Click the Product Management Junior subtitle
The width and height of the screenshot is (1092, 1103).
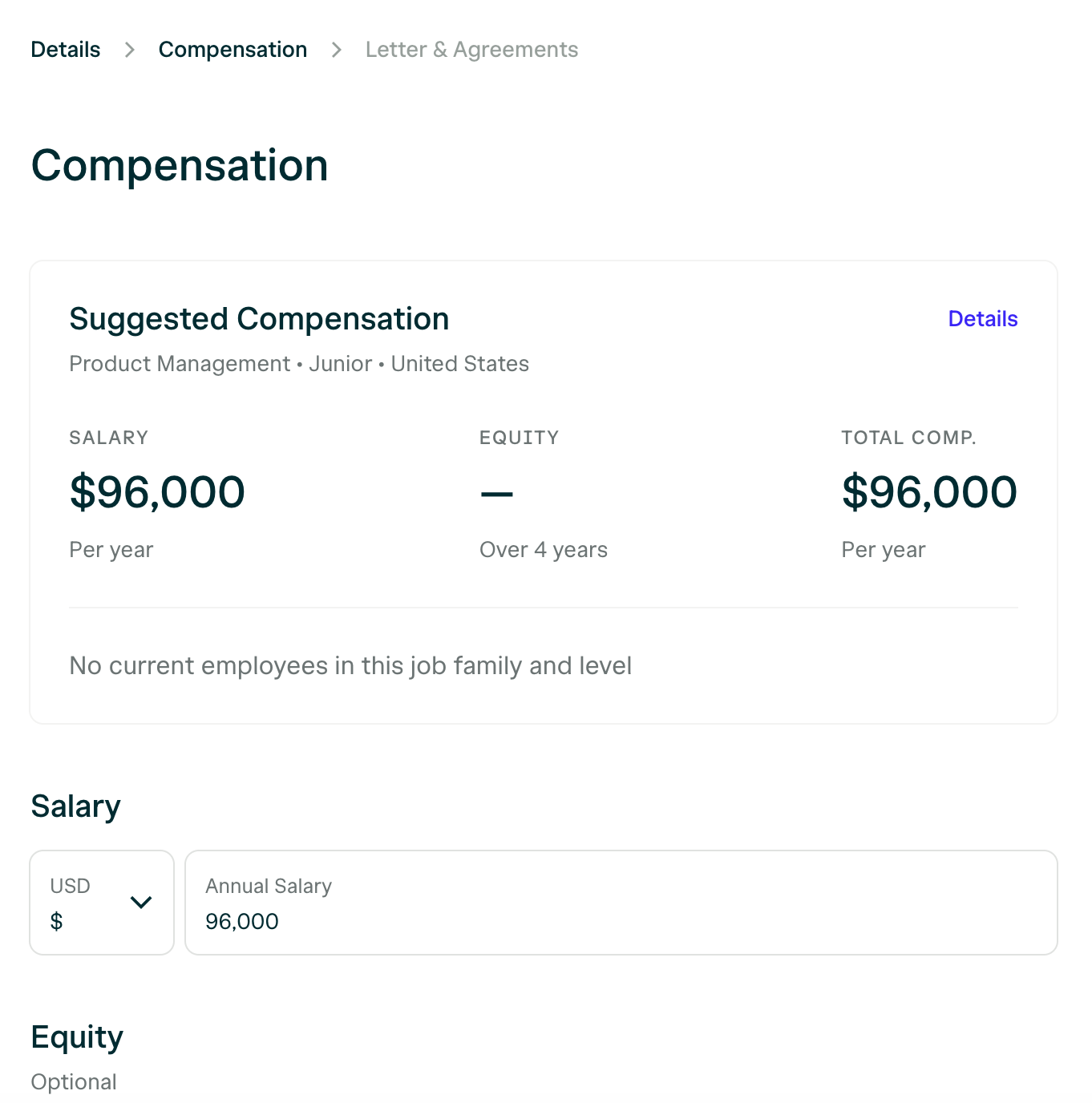tap(299, 364)
